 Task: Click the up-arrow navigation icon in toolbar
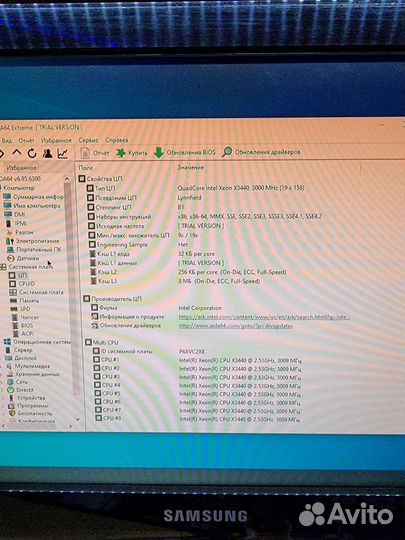pos(17,153)
